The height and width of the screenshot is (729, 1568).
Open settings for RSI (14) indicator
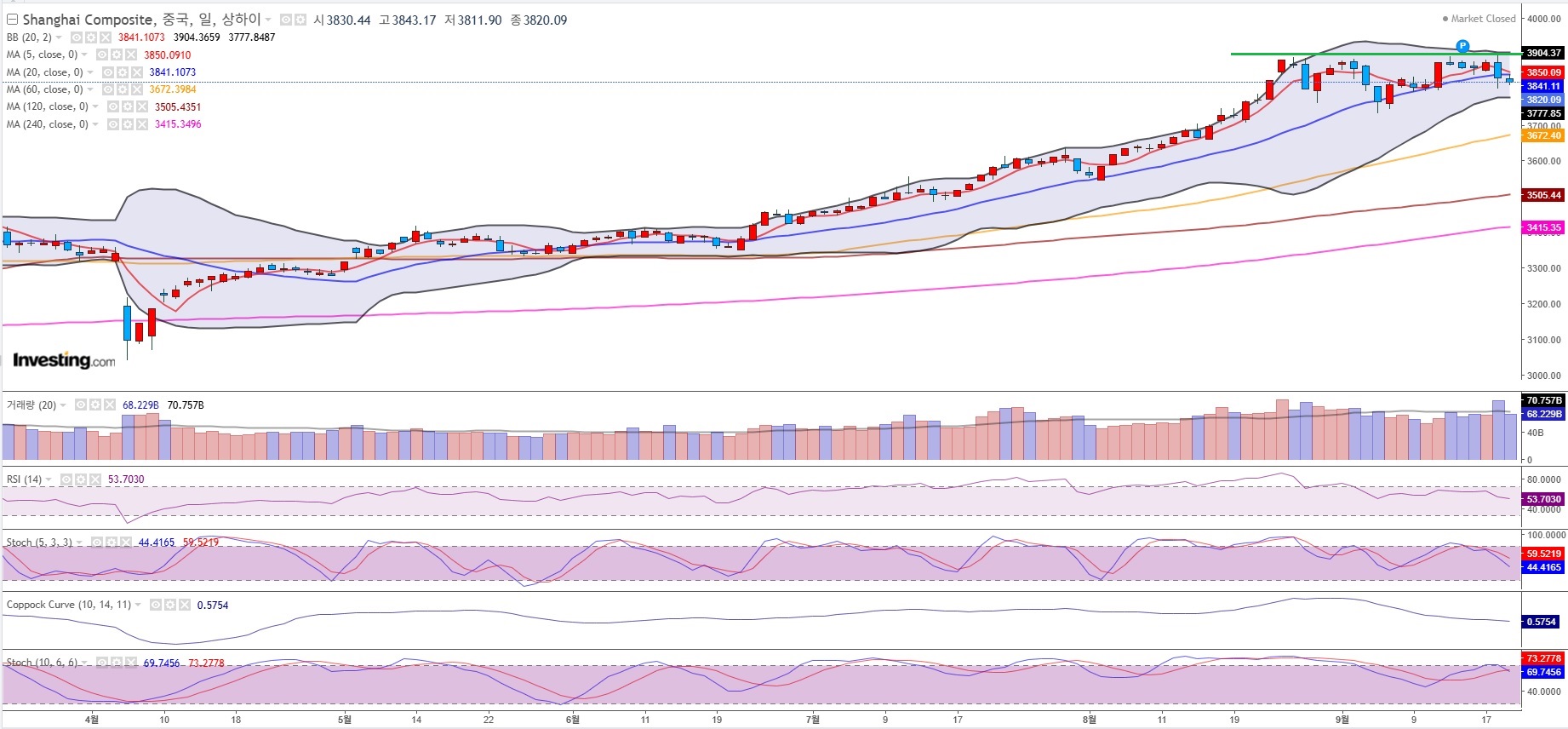[x=81, y=479]
